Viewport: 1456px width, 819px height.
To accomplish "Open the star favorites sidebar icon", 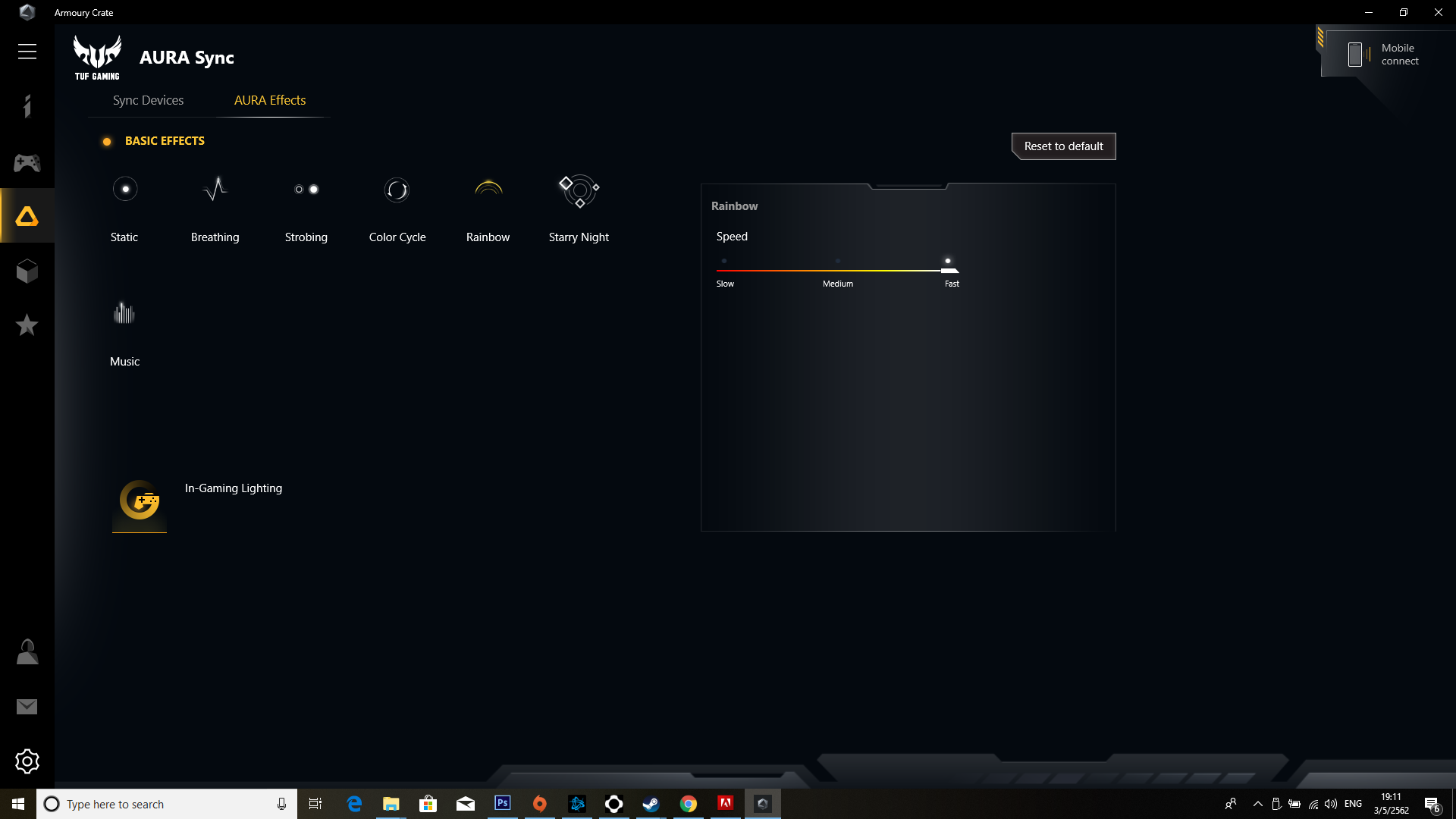I will tap(27, 325).
